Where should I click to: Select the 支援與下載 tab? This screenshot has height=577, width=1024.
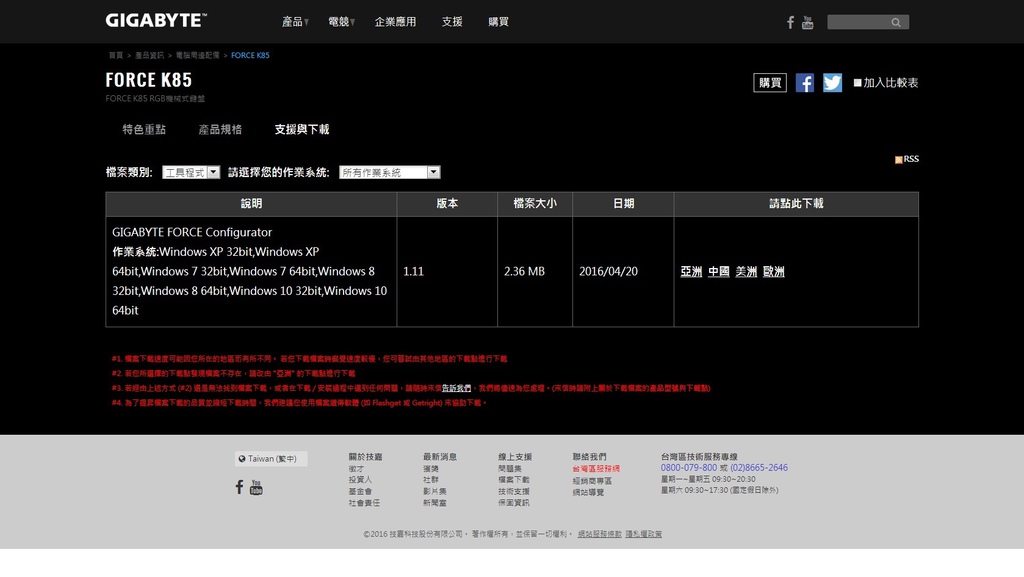coord(302,129)
